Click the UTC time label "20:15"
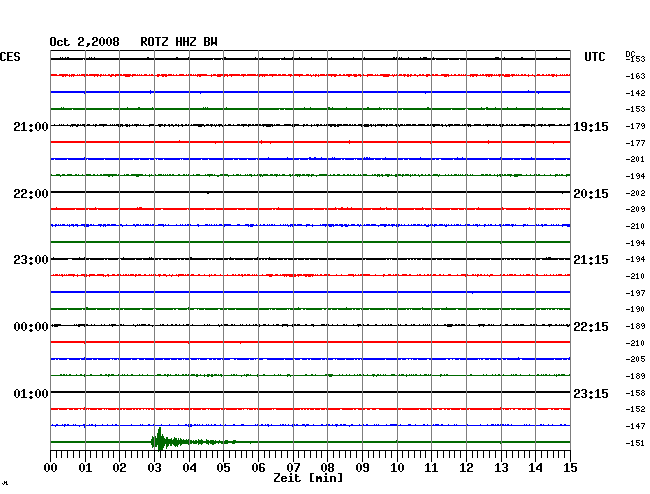 (591, 194)
